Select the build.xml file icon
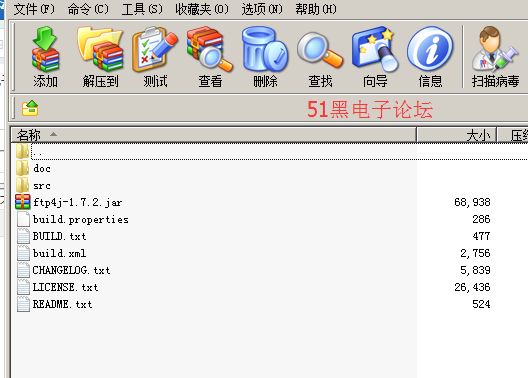The height and width of the screenshot is (378, 528). 23,253
